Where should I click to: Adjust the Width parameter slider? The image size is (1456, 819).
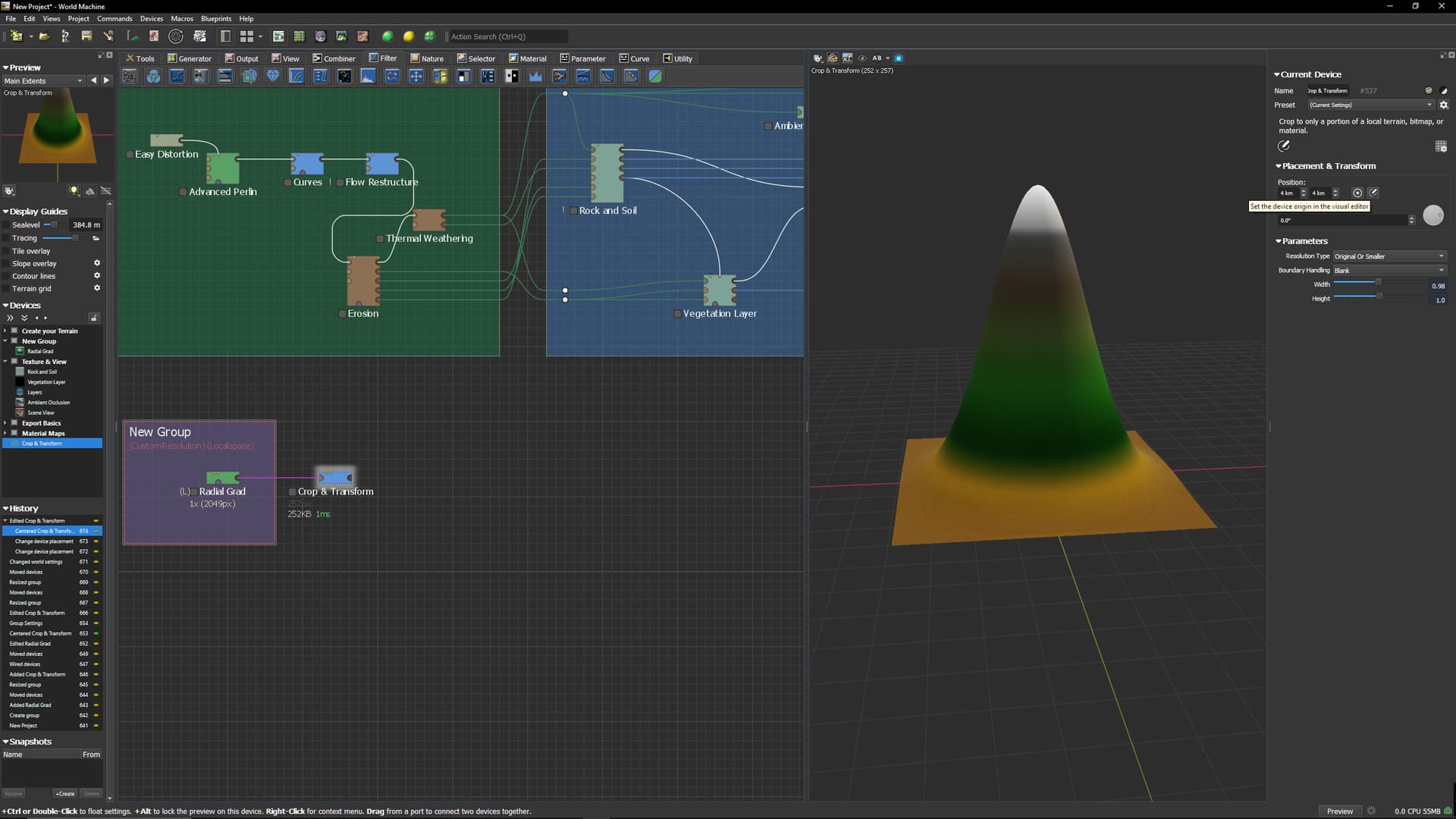[1378, 283]
